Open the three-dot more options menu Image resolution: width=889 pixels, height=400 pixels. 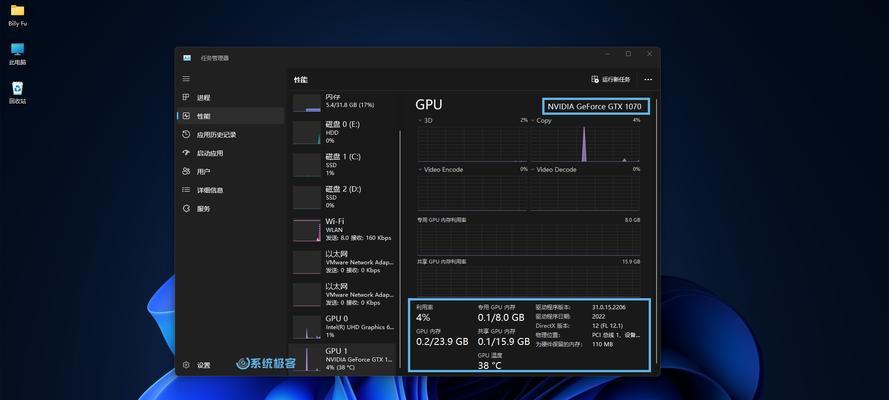[x=648, y=80]
